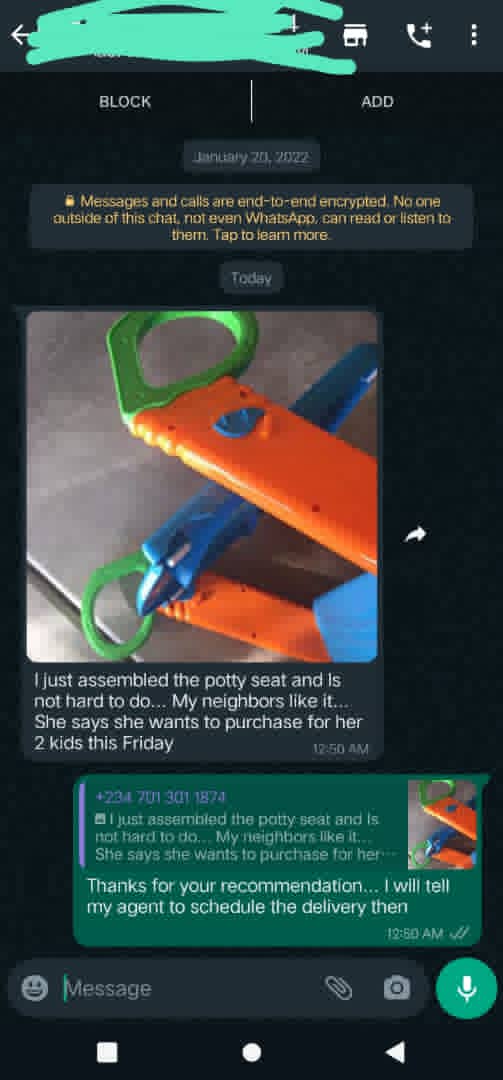The width and height of the screenshot is (503, 1080).
Task: Add this number to contacts
Action: 377,102
